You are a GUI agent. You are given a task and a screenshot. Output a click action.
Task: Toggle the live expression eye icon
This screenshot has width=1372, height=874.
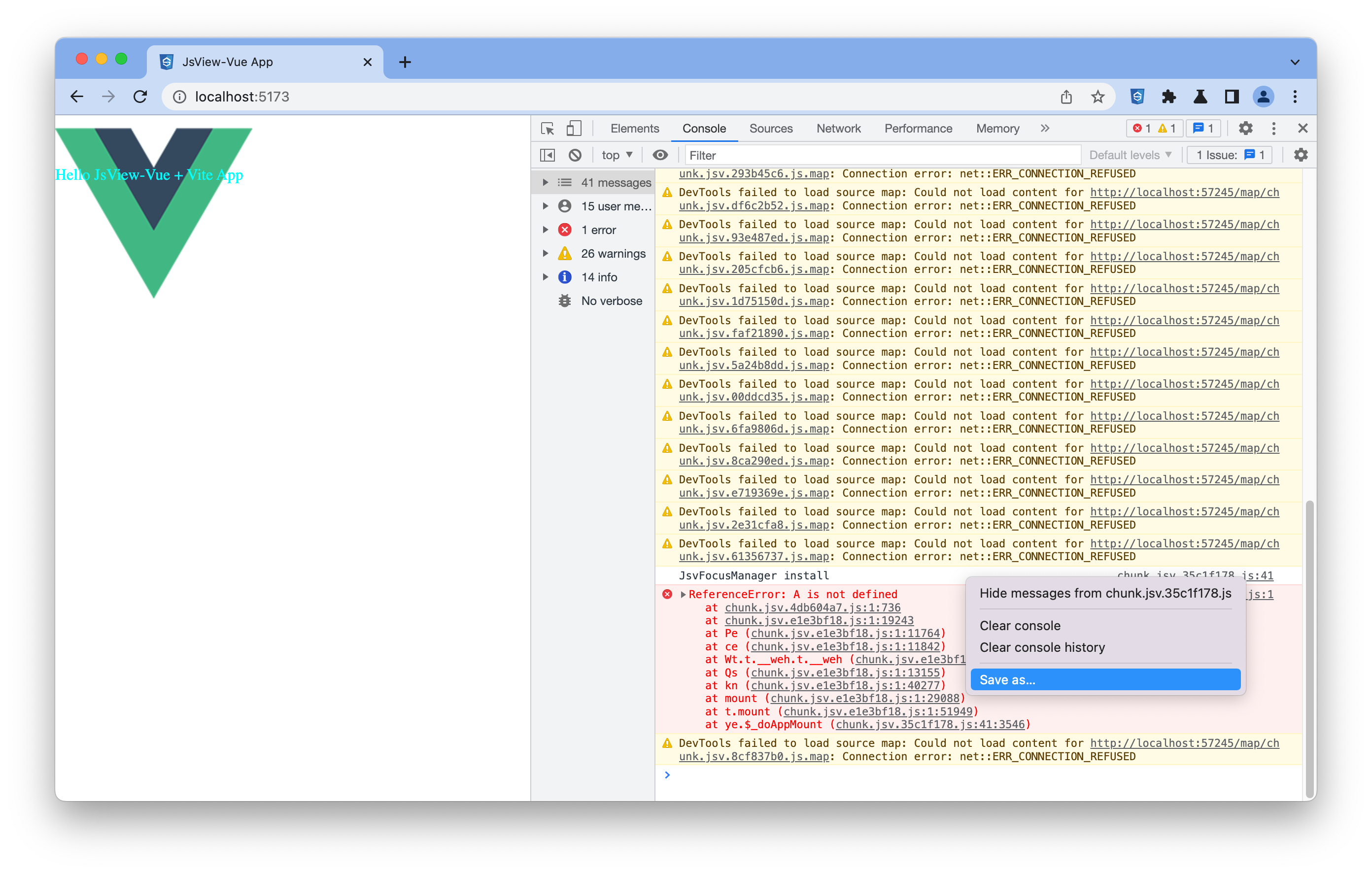660,155
